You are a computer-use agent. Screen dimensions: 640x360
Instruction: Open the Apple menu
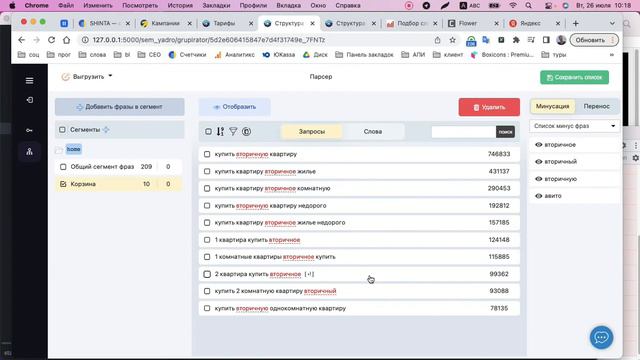[12, 6]
